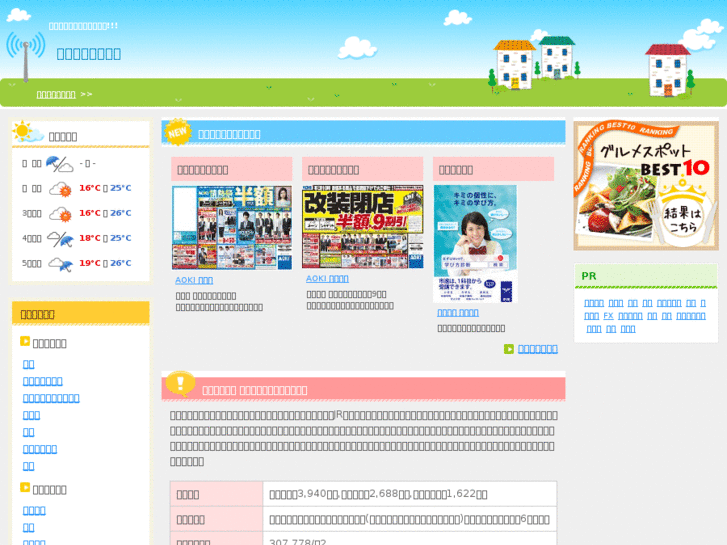
Task: Open the AOKI 半額 flyer thumbnail
Action: pyautogui.click(x=232, y=227)
